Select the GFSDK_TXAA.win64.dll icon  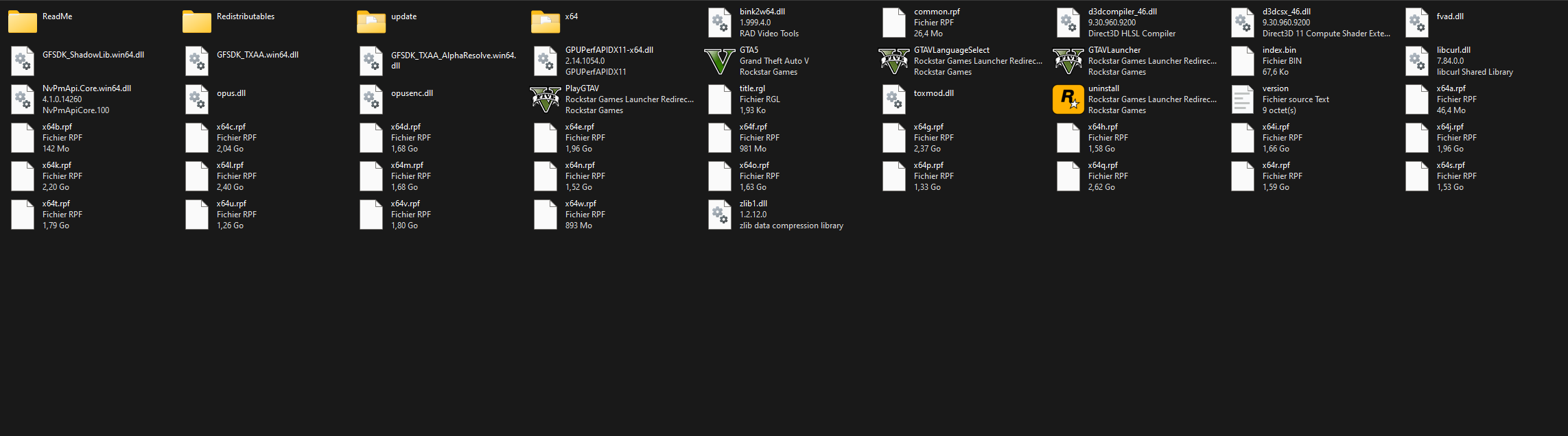(x=197, y=61)
